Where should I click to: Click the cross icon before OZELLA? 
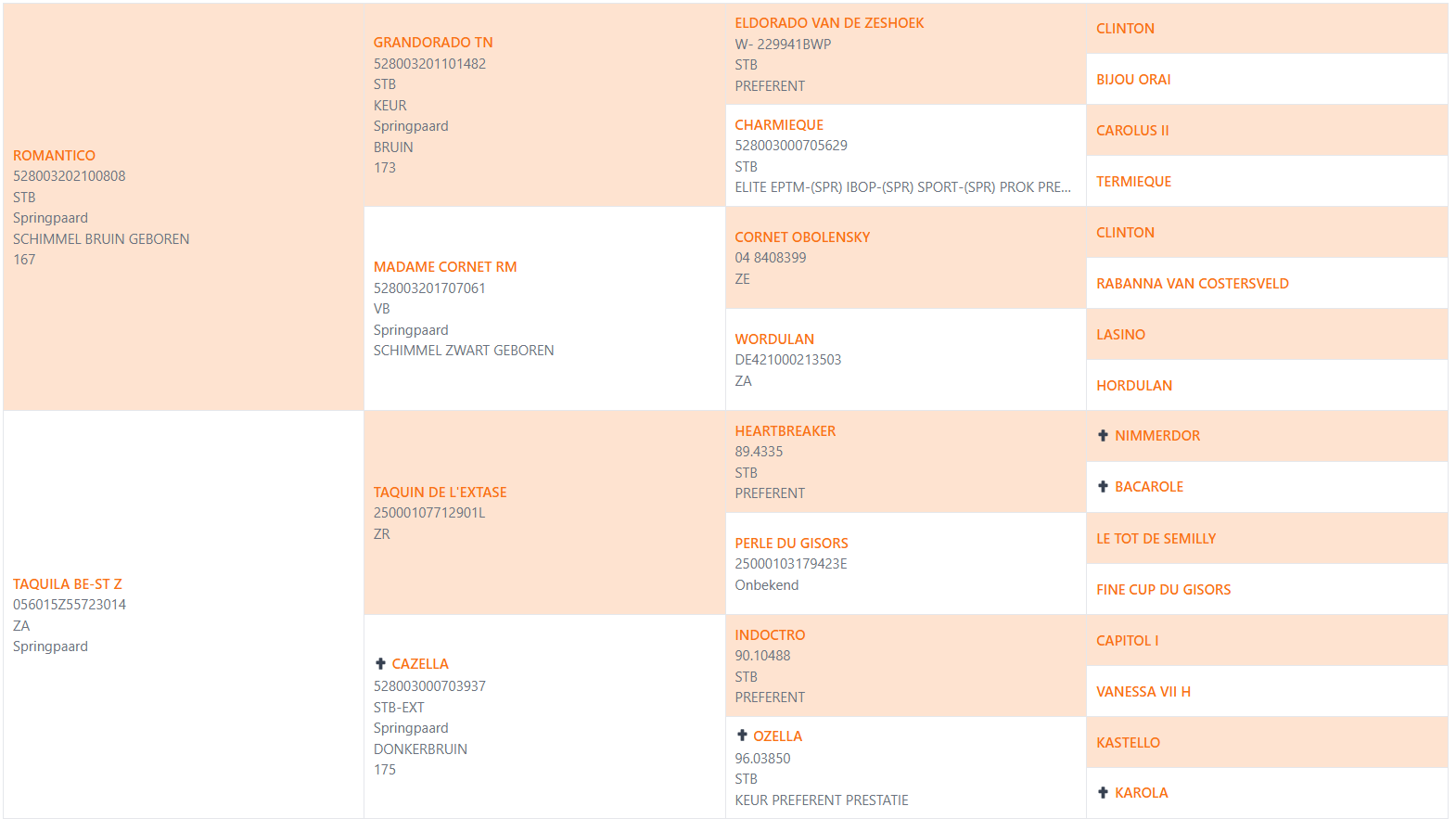coord(742,735)
